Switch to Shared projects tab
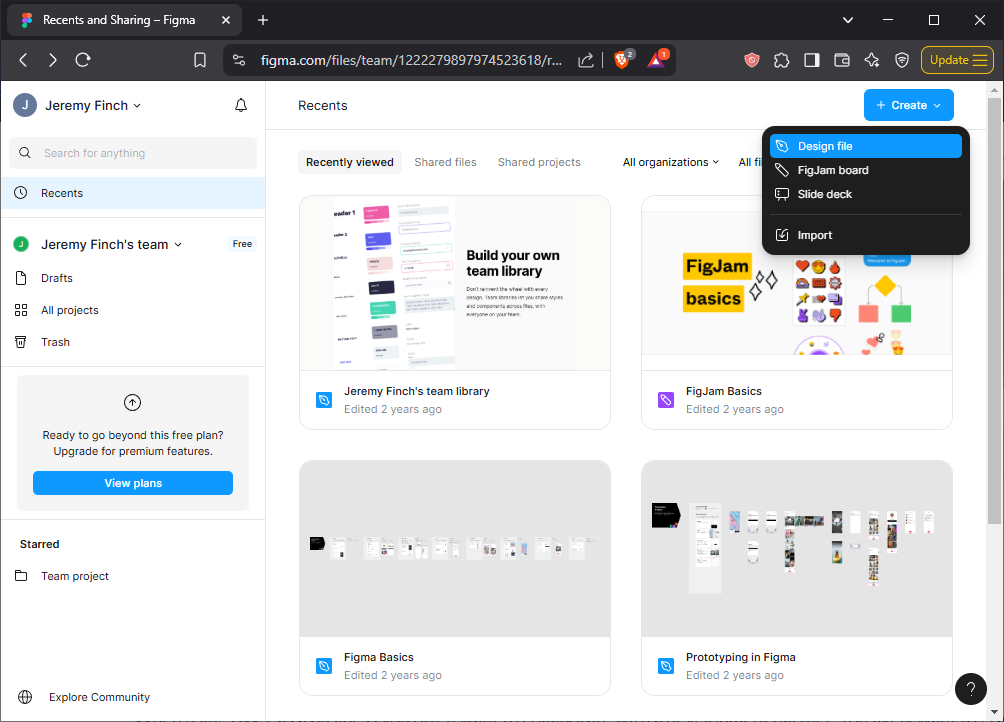The height and width of the screenshot is (722, 1004). pyautogui.click(x=539, y=162)
